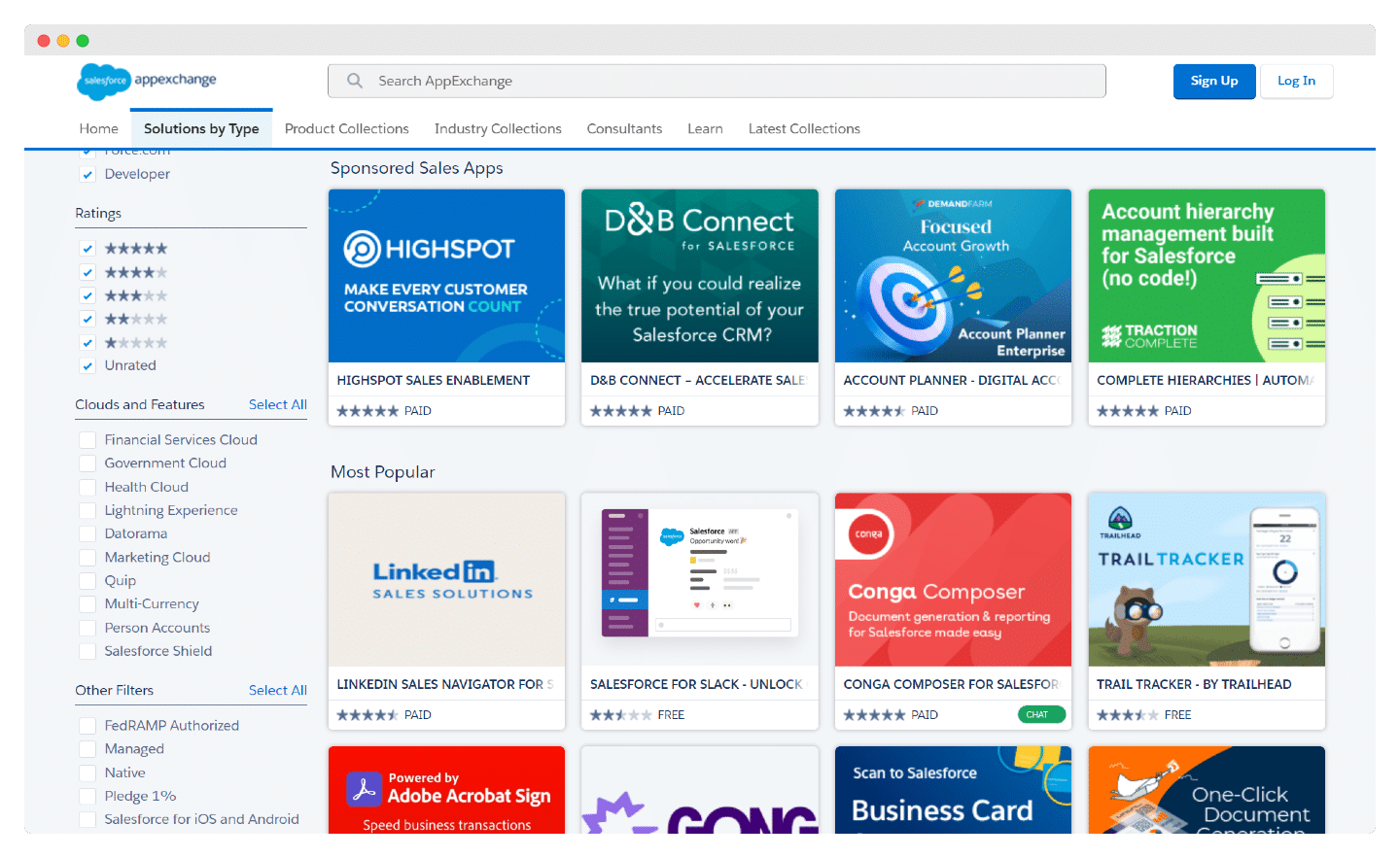The width and height of the screenshot is (1400, 858).
Task: Check the Managed filter checkbox
Action: tap(87, 749)
